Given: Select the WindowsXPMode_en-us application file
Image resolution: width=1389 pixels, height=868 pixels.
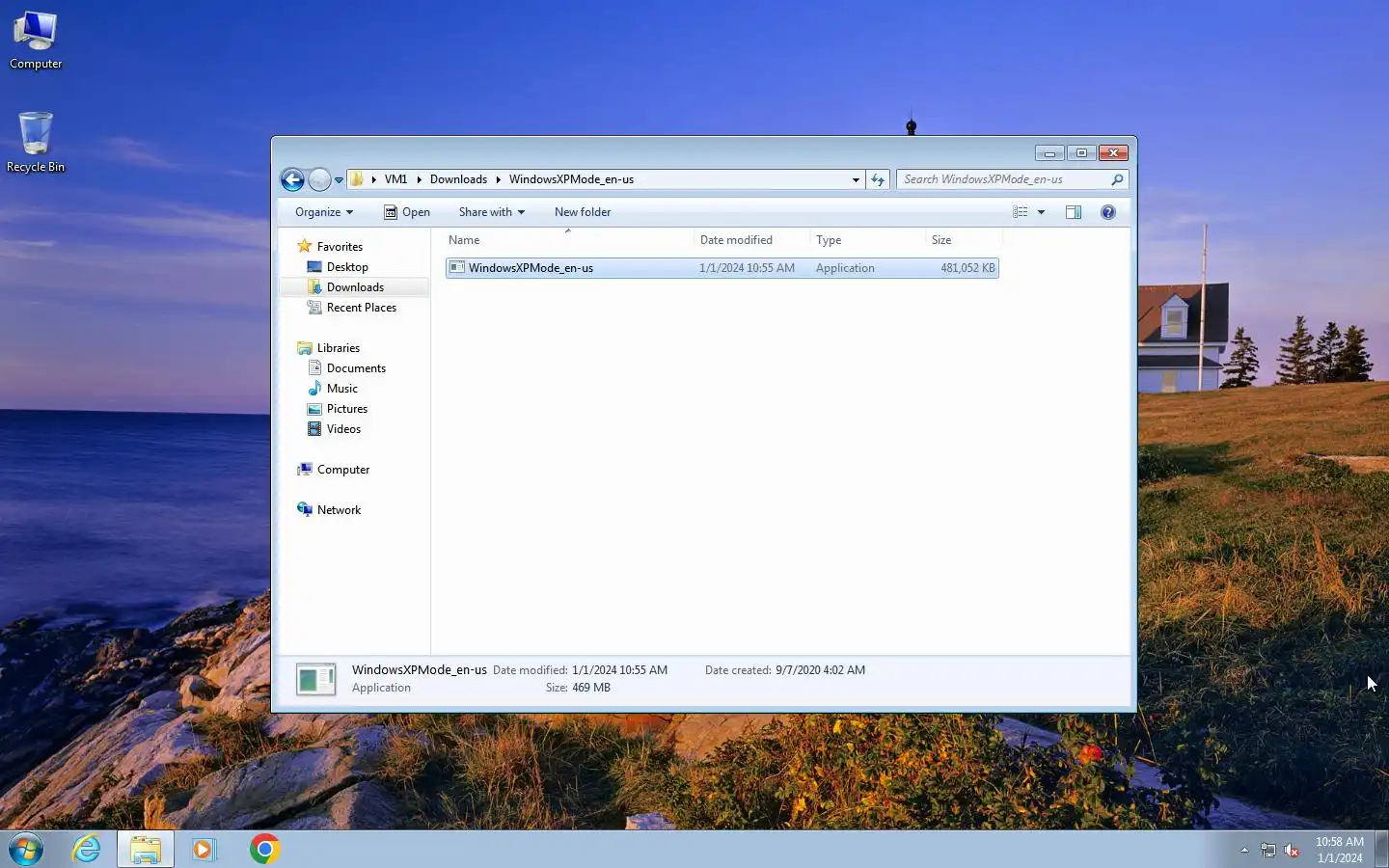Looking at the screenshot, I should (722, 268).
